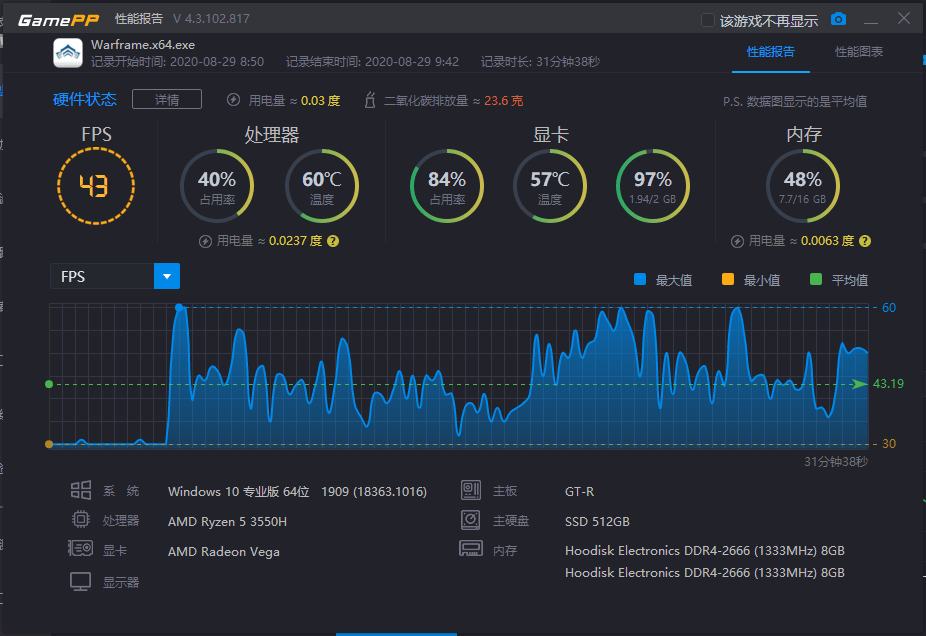Click the 记录时长 31分钟38秒 text
Viewport: 926px width, 636px height.
pyautogui.click(x=540, y=61)
